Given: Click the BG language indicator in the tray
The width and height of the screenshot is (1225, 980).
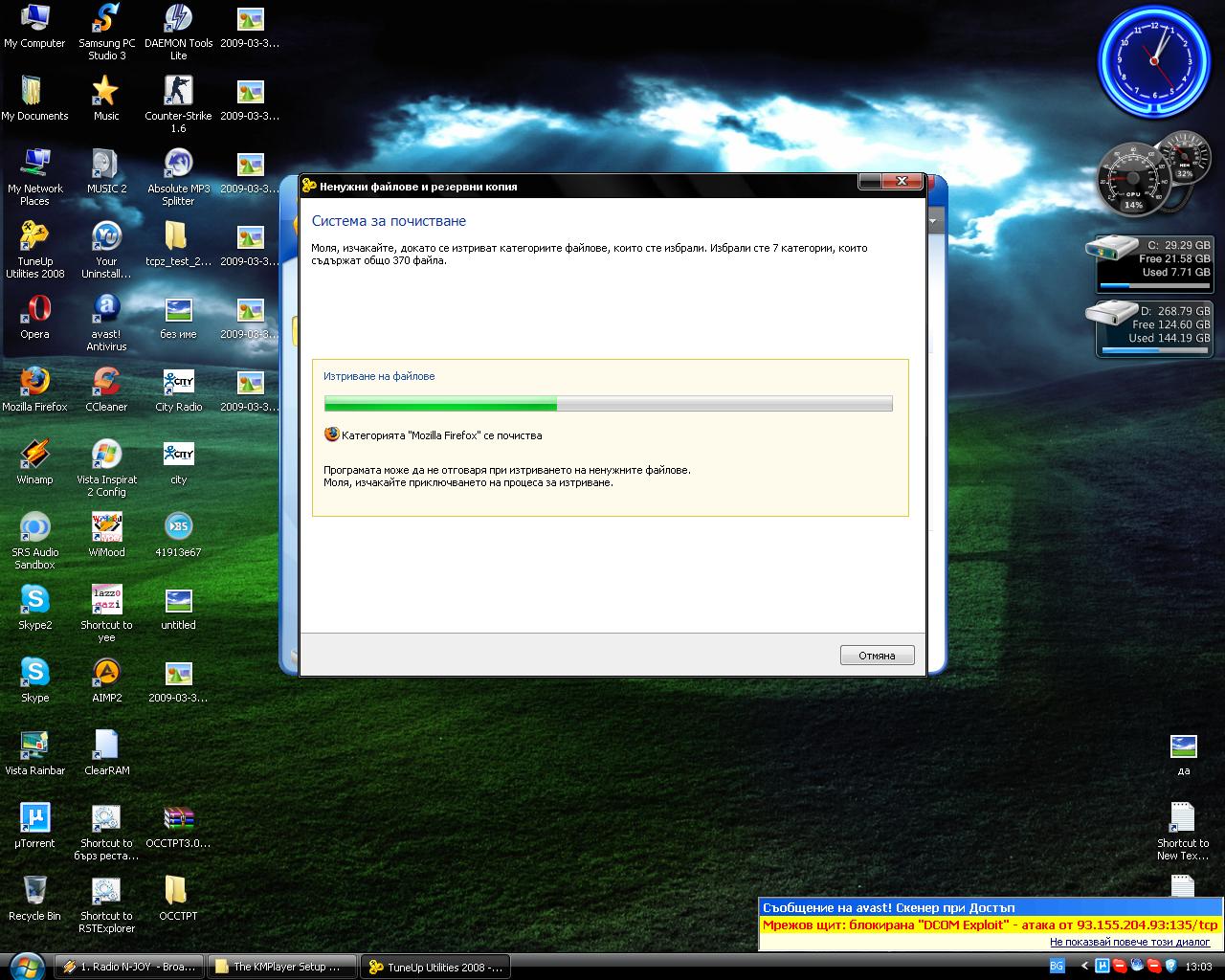Looking at the screenshot, I should [1057, 967].
